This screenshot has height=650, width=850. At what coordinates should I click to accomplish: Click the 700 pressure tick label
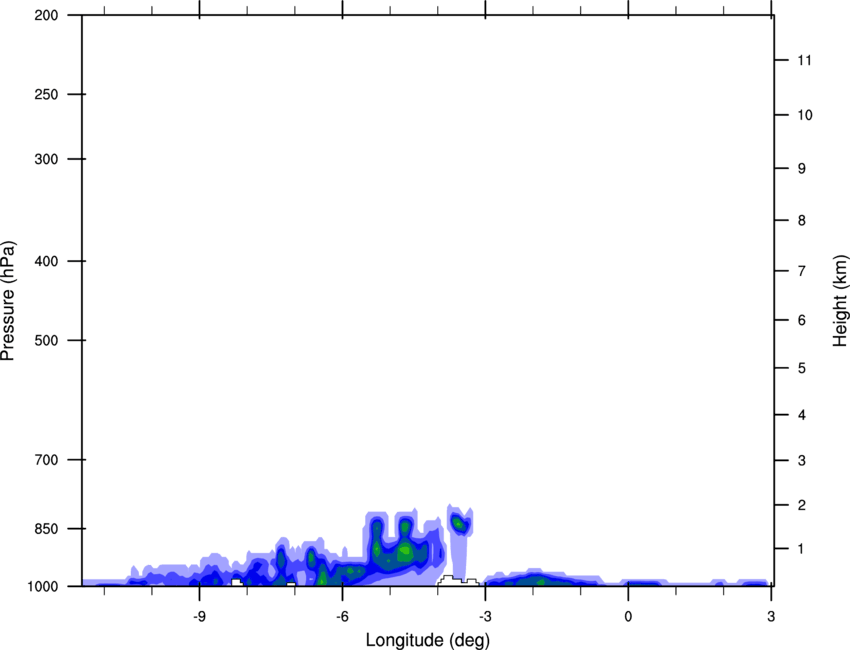click(x=46, y=460)
